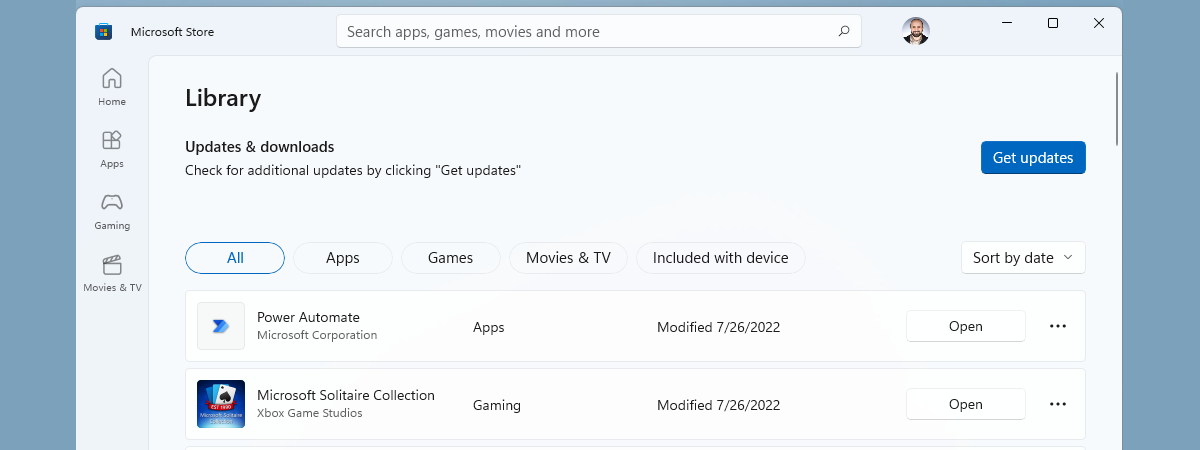Go to Home in sidebar
The width and height of the screenshot is (1200, 450).
(x=112, y=86)
